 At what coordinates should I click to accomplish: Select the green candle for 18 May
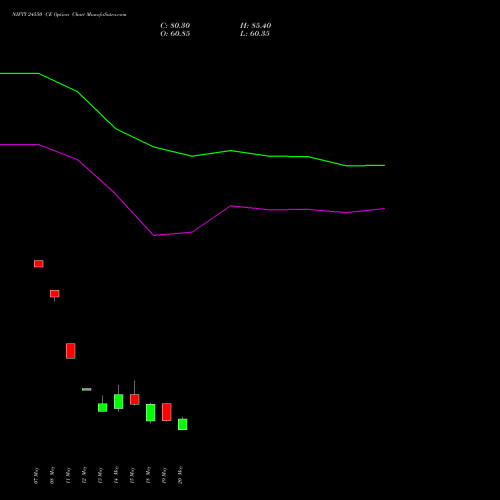click(151, 413)
